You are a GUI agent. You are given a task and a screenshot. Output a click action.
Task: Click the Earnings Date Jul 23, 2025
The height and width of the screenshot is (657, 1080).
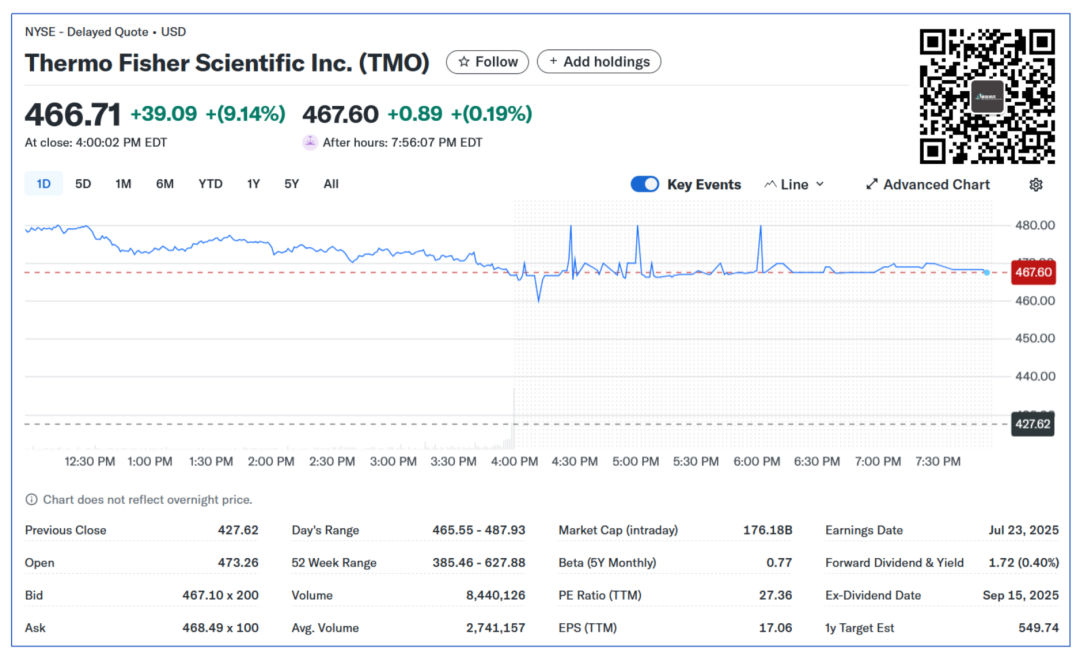[1024, 530]
